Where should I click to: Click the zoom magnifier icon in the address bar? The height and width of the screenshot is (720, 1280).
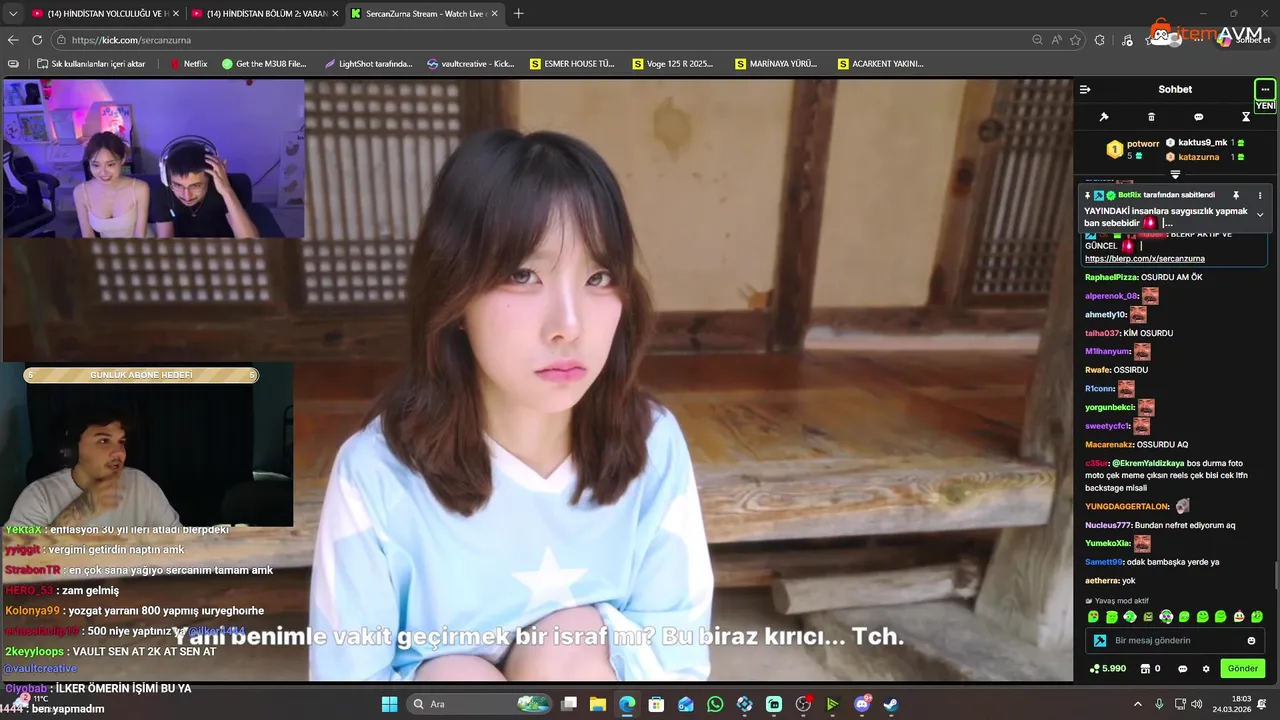click(x=1037, y=40)
